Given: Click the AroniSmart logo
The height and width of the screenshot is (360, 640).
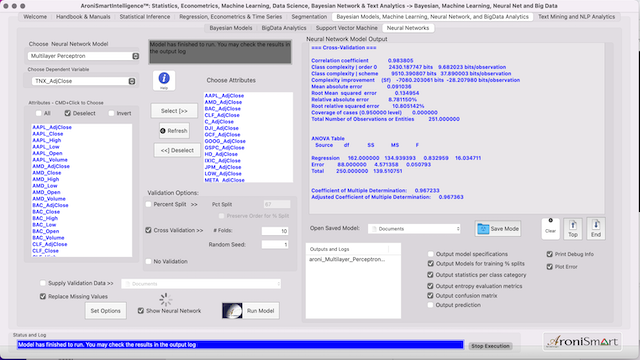Looking at the screenshot, I should click(x=582, y=342).
